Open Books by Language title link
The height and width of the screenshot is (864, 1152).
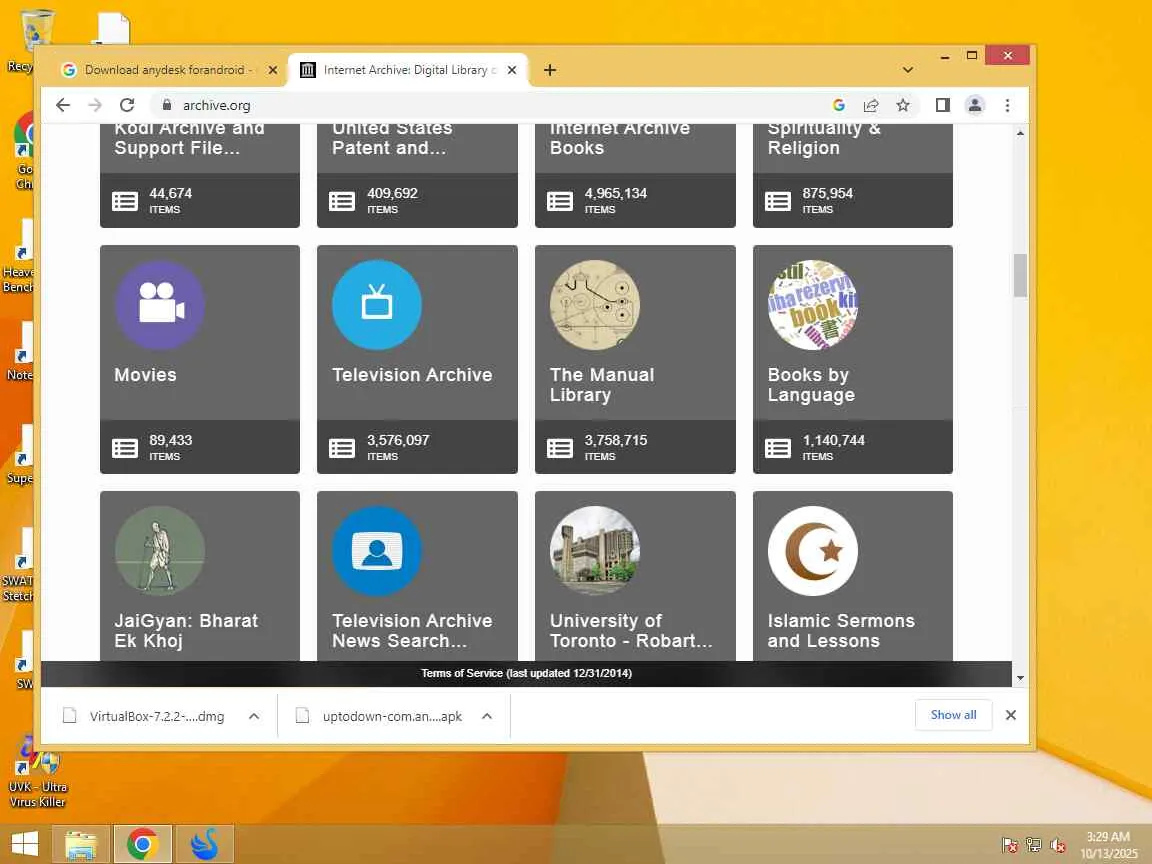pos(811,384)
